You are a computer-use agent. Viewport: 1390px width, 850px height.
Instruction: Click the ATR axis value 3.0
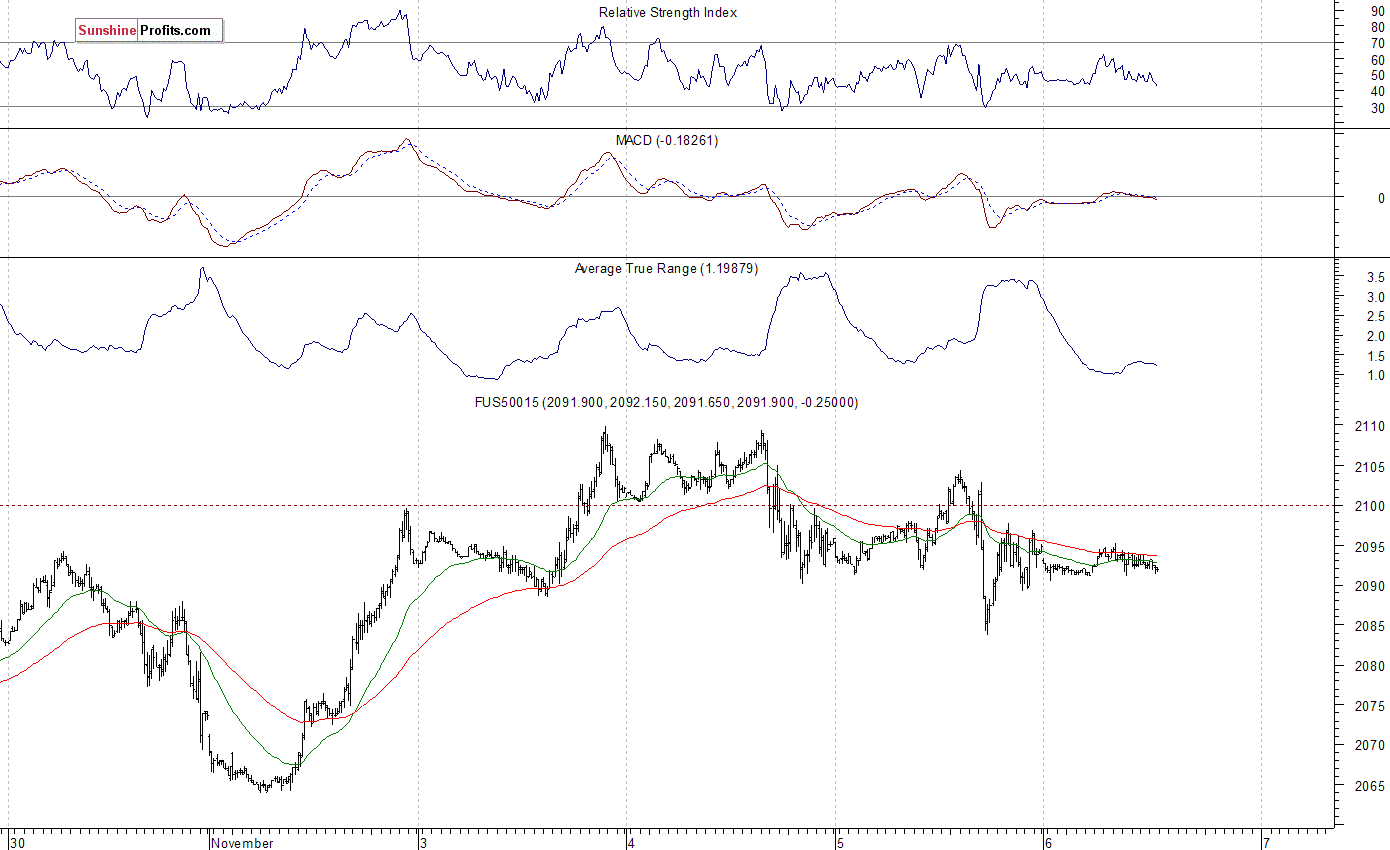[1376, 297]
